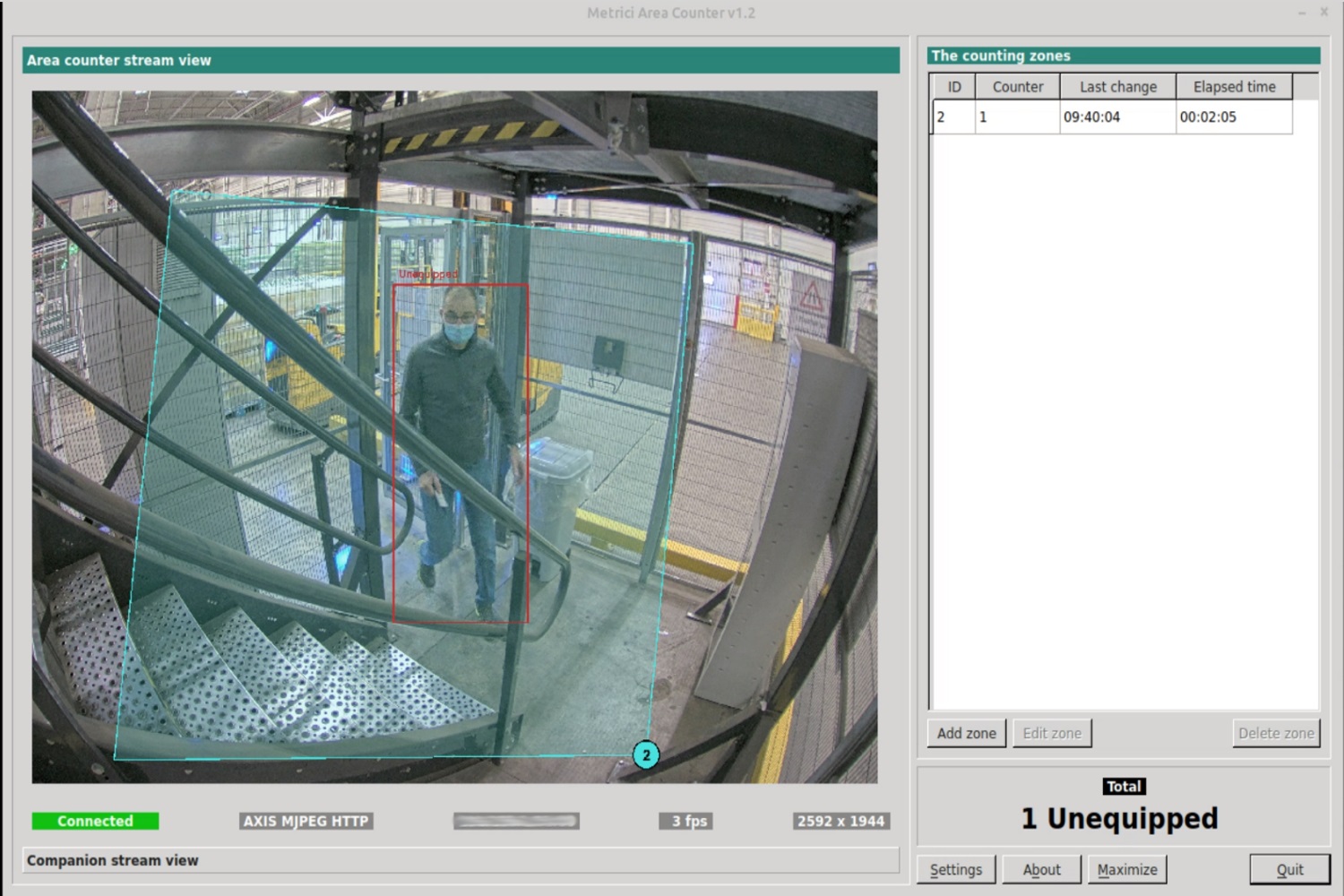Click the red Unequipped detection box
1344x896 pixels.
point(461,452)
